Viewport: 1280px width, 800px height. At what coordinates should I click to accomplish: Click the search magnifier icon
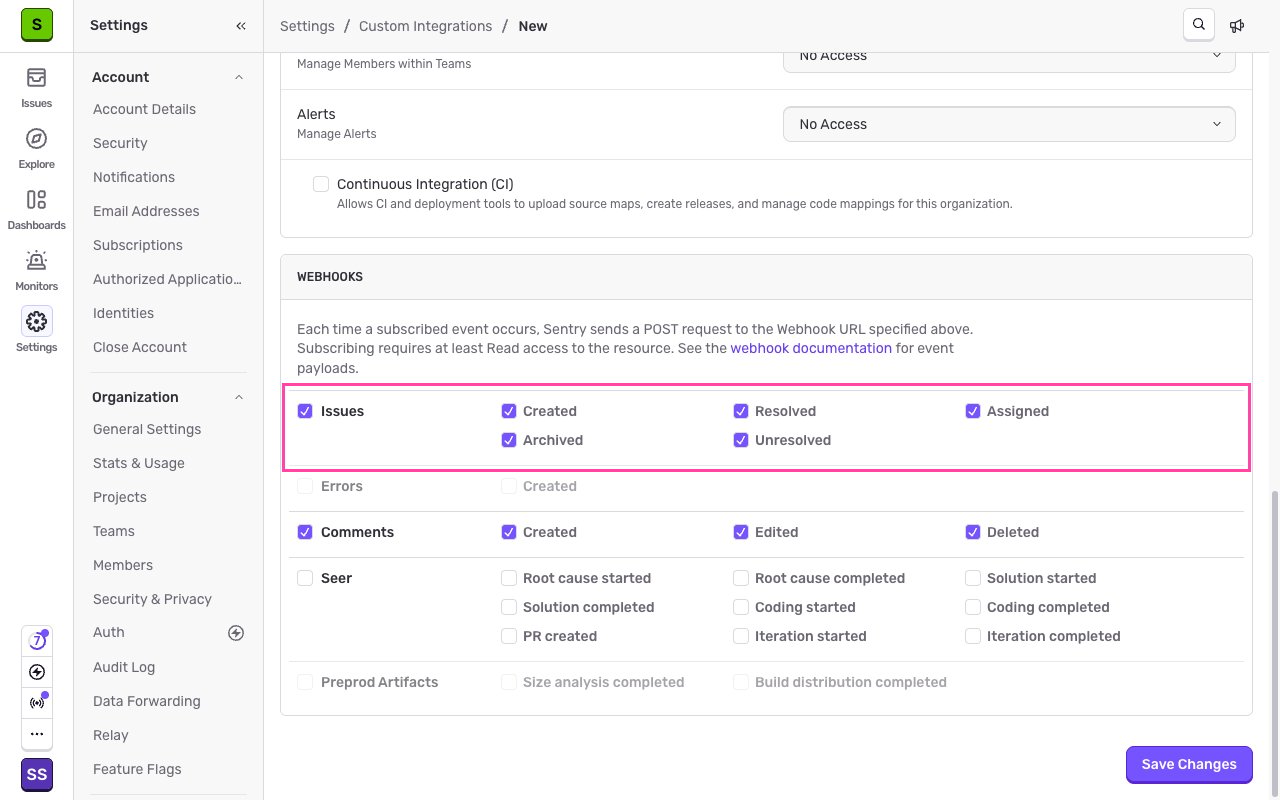point(1199,25)
